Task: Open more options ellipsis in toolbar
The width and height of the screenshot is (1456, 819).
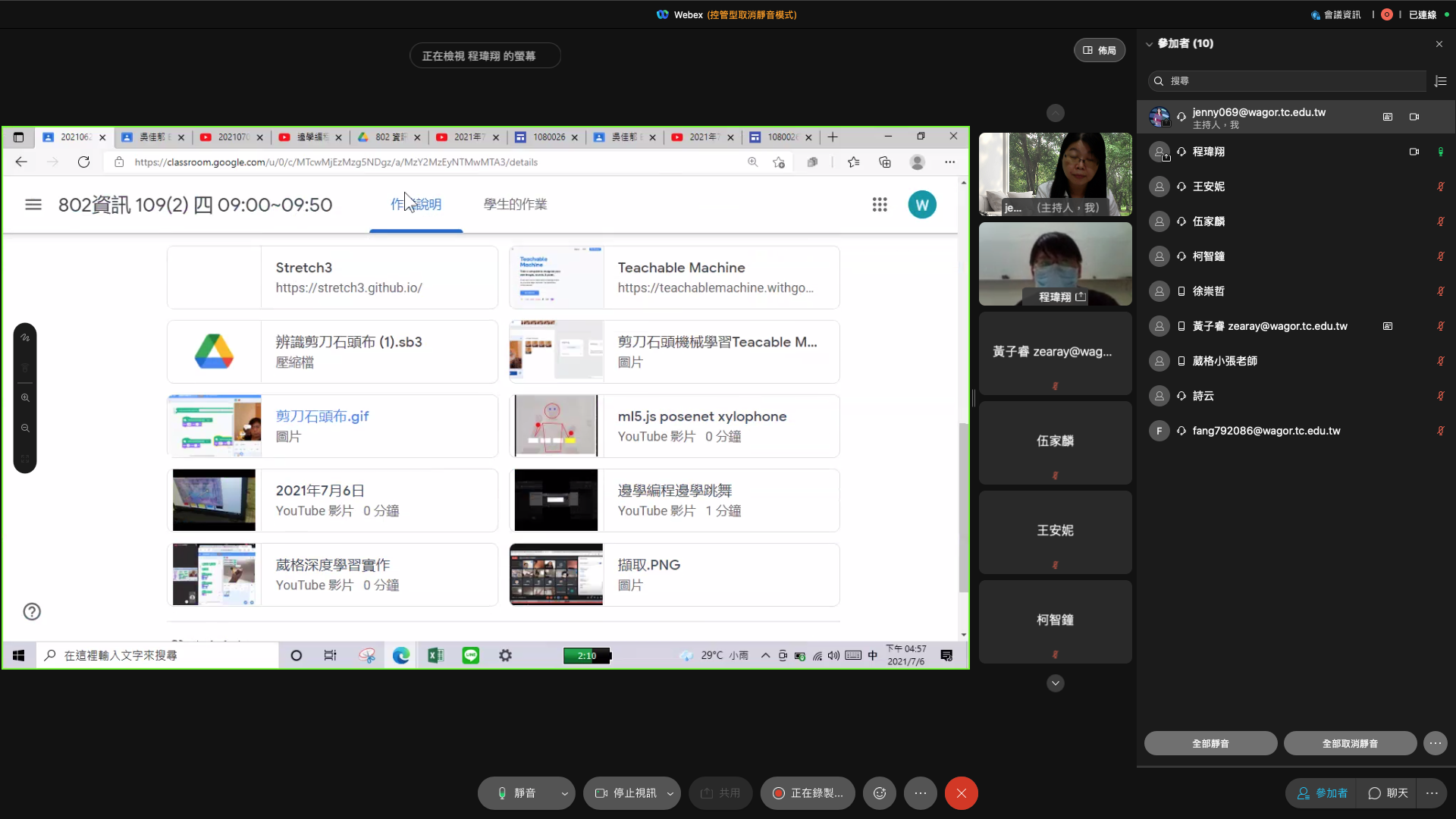Action: click(x=921, y=793)
